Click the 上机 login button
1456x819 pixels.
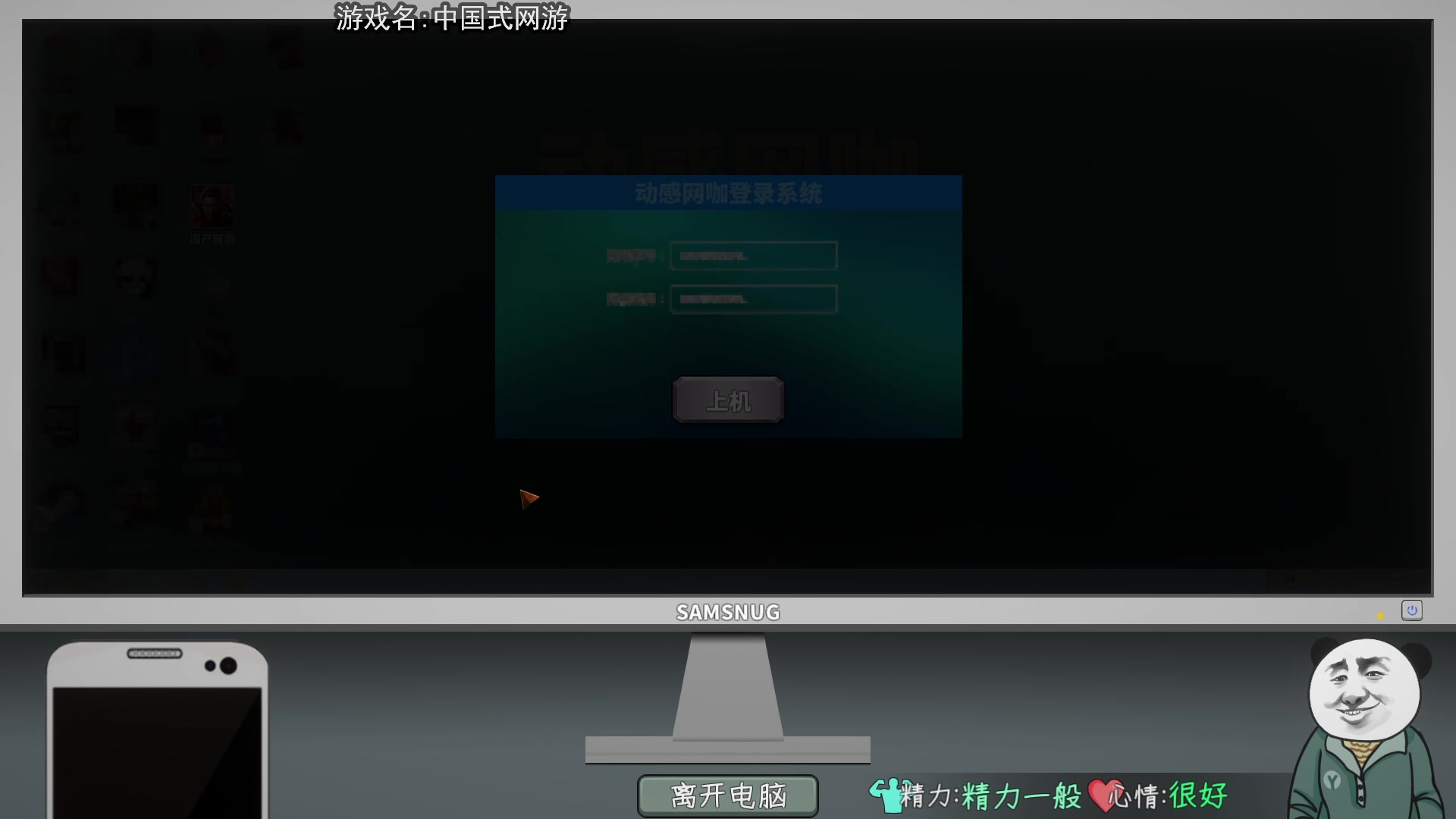tap(728, 399)
